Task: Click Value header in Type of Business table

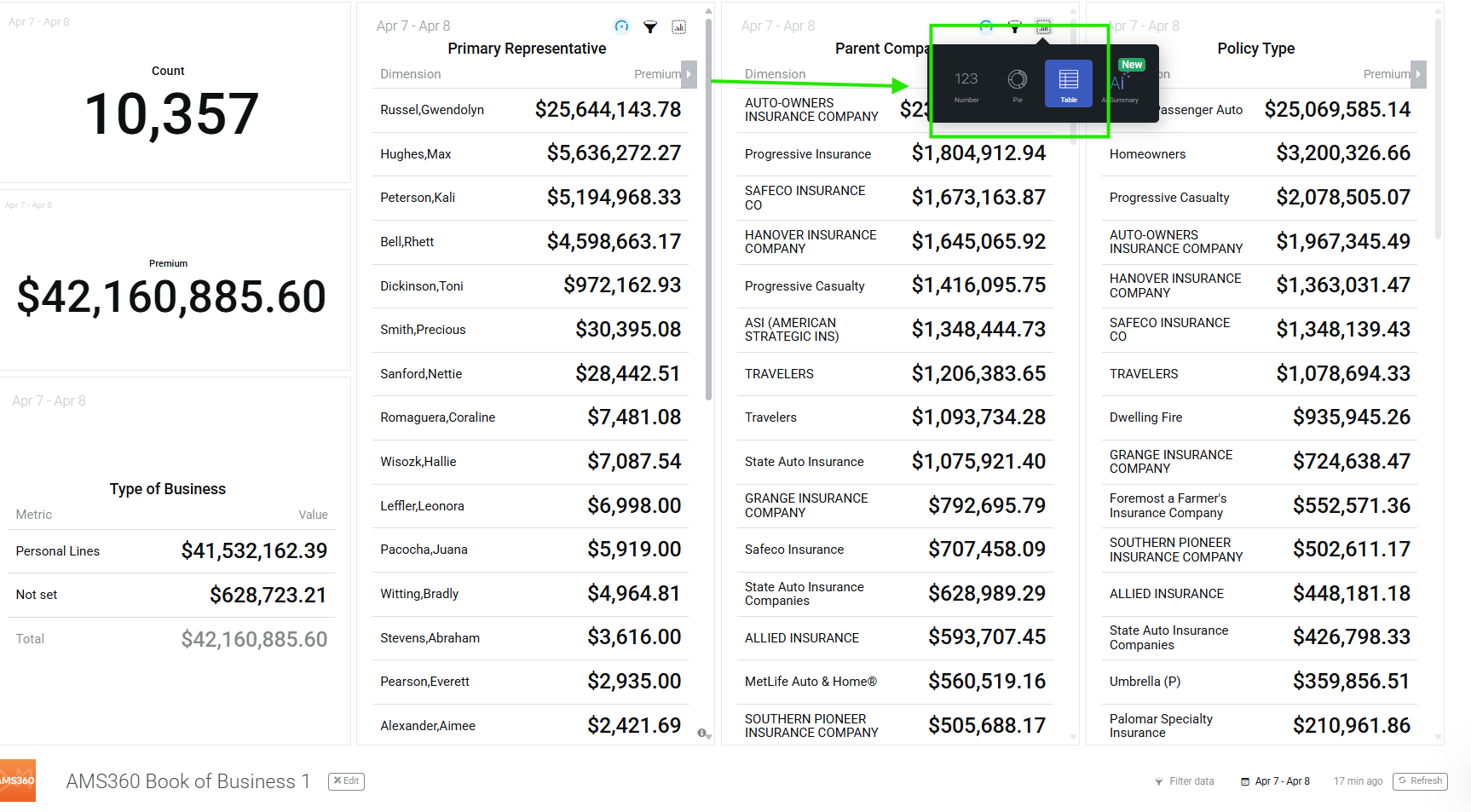Action: 313,515
